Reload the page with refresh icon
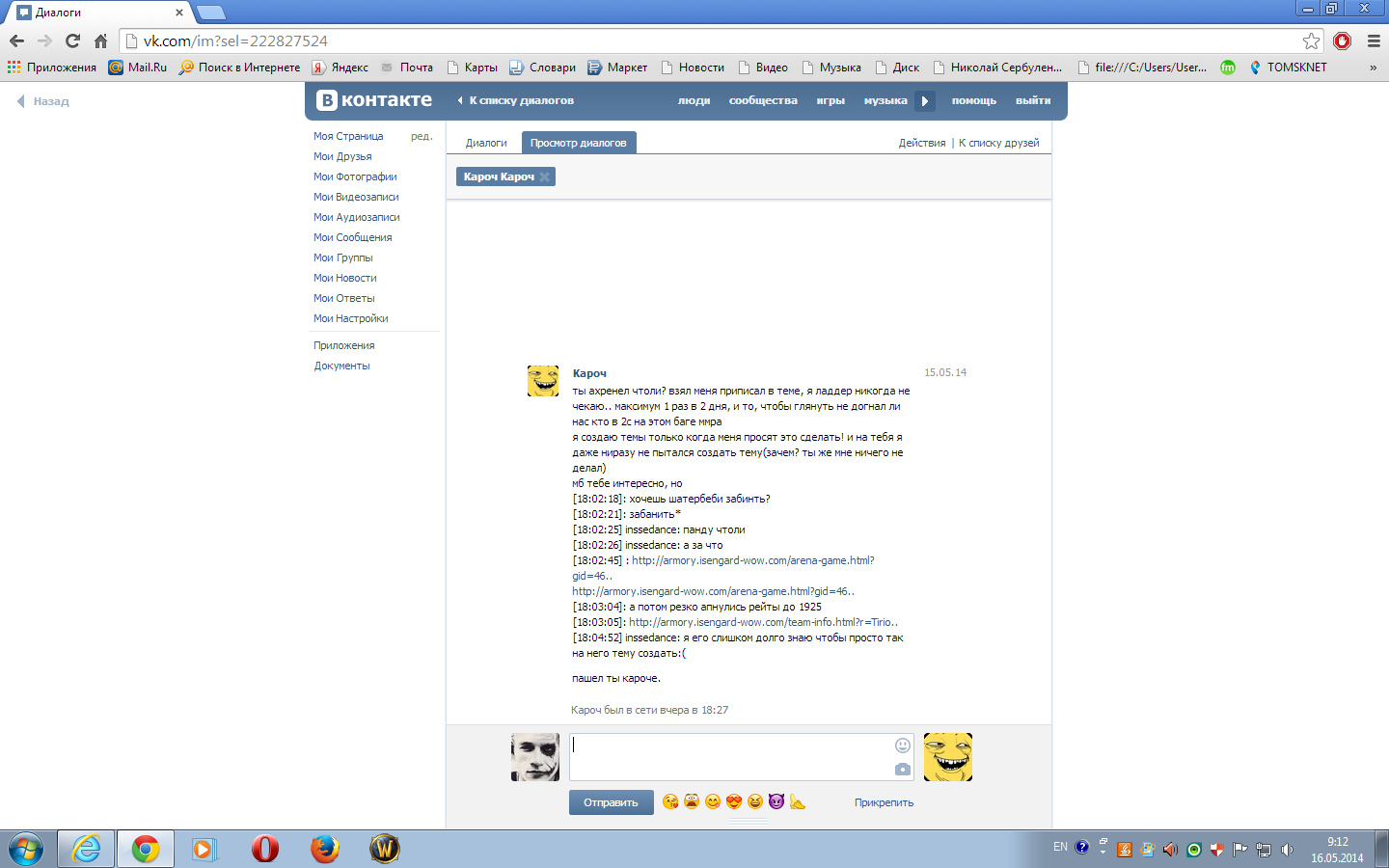Screen dimensions: 1389x868 click(x=72, y=41)
